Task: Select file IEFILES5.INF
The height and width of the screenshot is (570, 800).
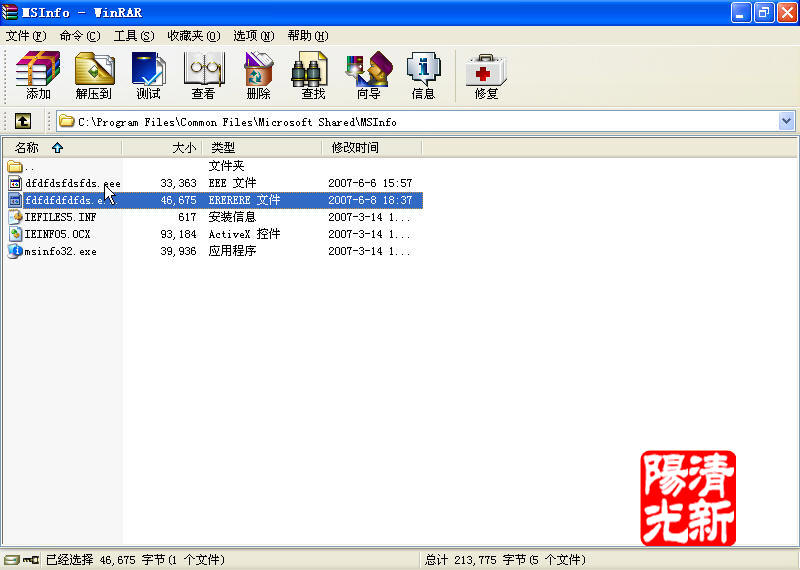Action: (x=60, y=217)
